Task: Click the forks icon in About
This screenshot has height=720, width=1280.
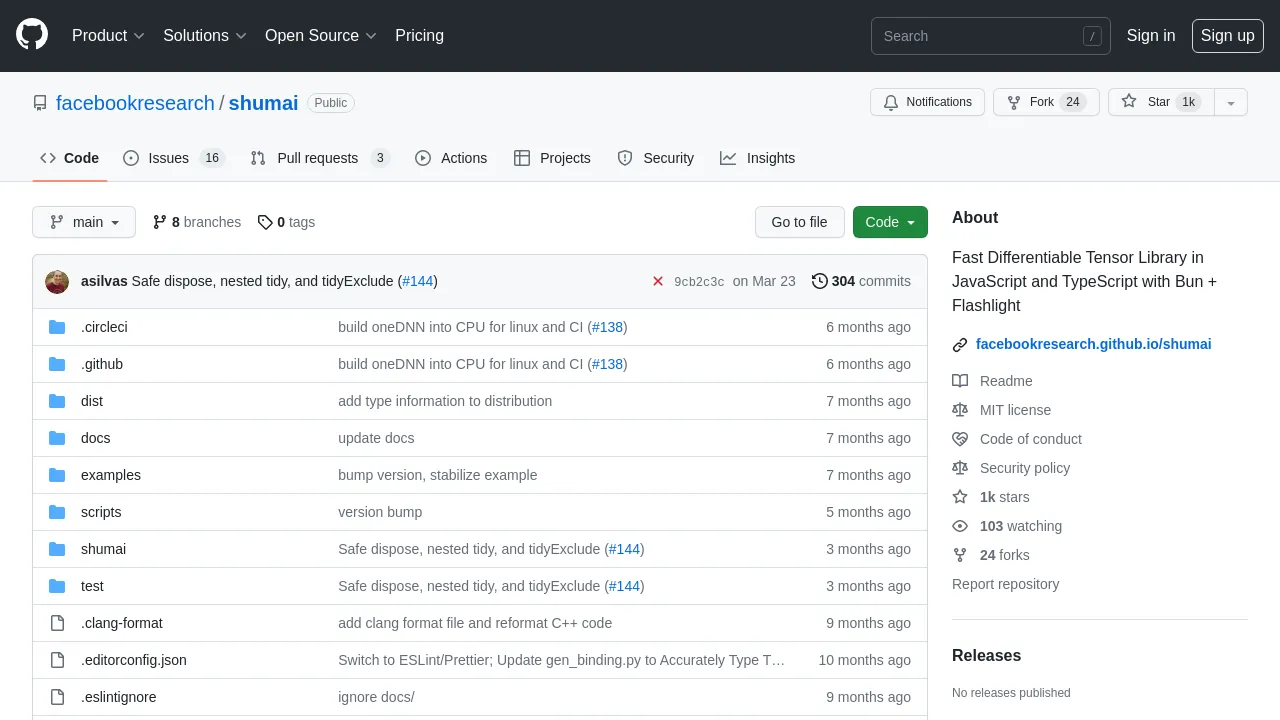Action: [x=960, y=555]
